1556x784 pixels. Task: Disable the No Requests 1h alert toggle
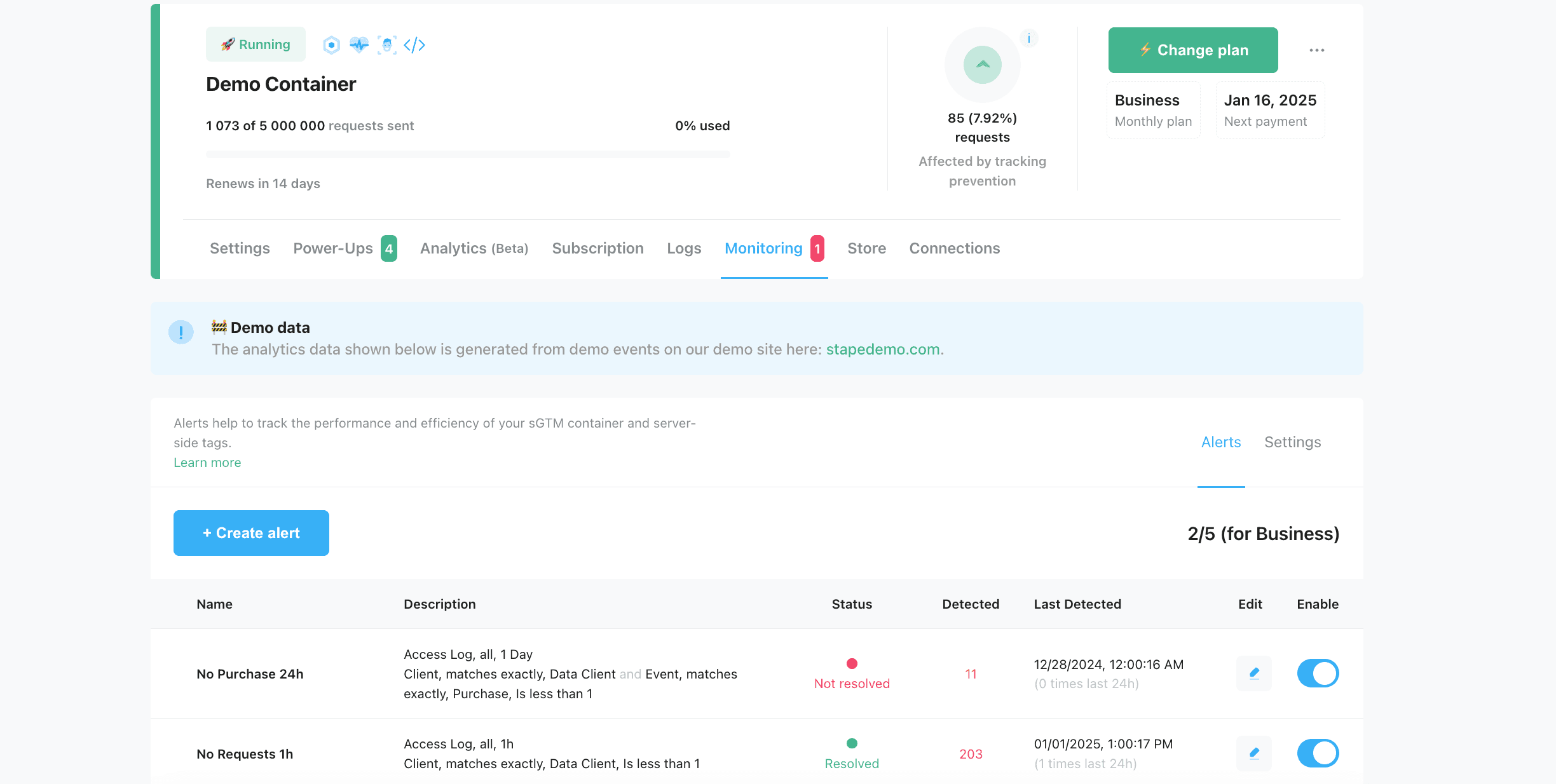(x=1318, y=754)
